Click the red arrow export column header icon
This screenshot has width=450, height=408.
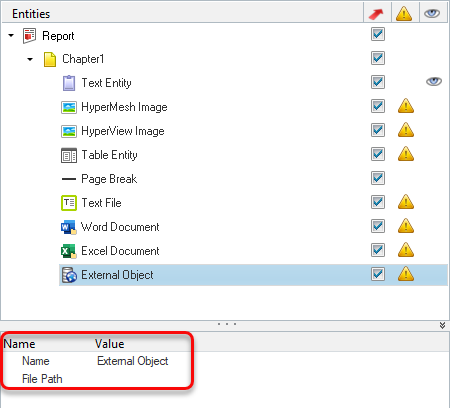(x=376, y=14)
